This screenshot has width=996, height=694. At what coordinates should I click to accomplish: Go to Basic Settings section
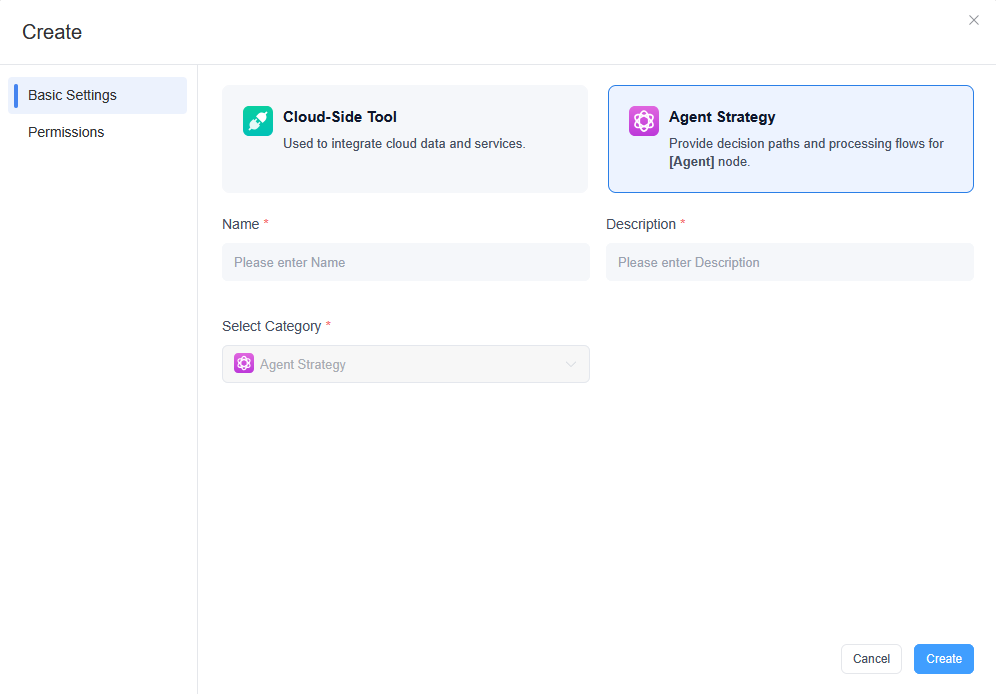click(97, 95)
